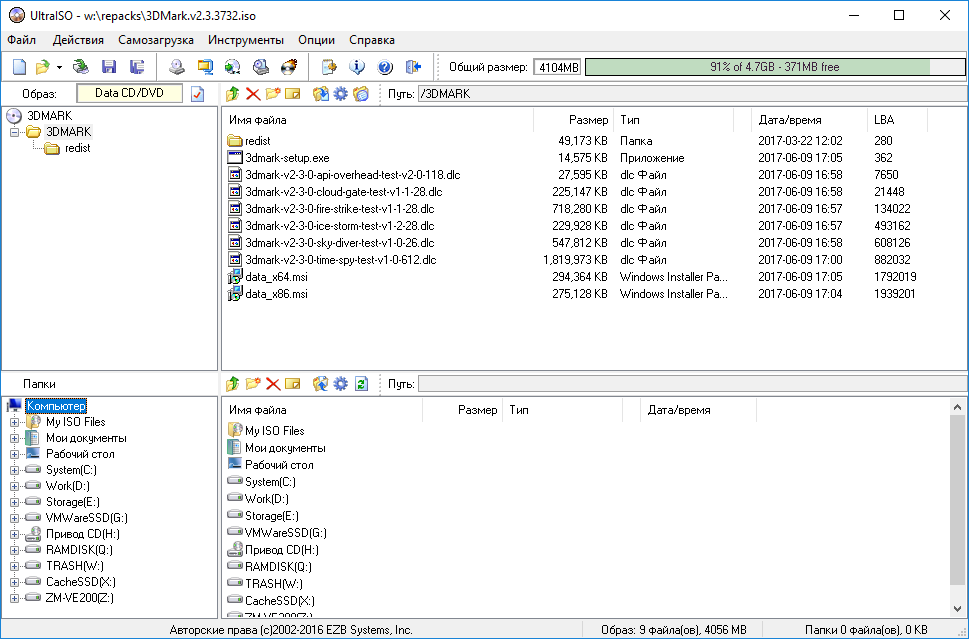This screenshot has width=969, height=639.
Task: Click red X delete in image toolbar
Action: point(253,94)
